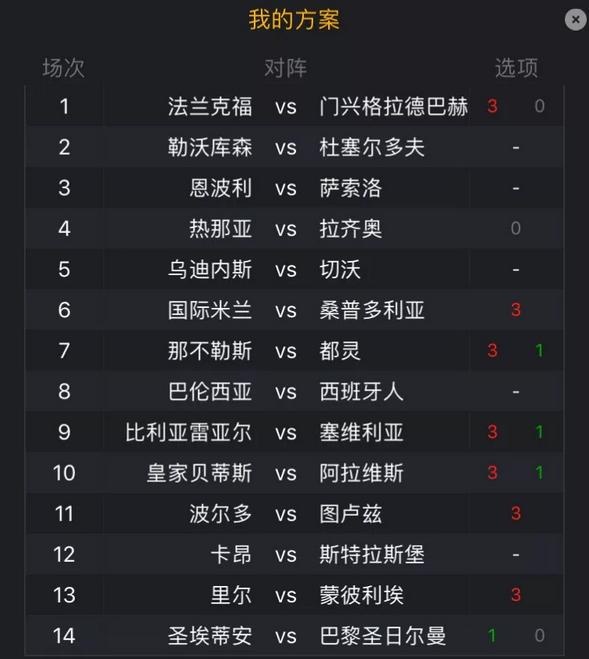Select the green 1 for 皇家贝蒂斯 match
This screenshot has height=659, width=589.
(x=539, y=473)
